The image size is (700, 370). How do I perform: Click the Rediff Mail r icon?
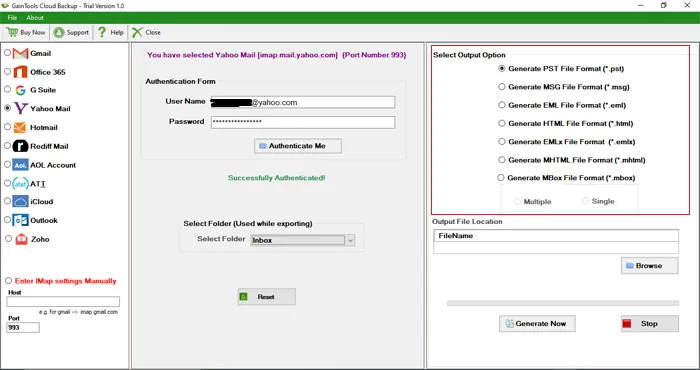[21, 146]
